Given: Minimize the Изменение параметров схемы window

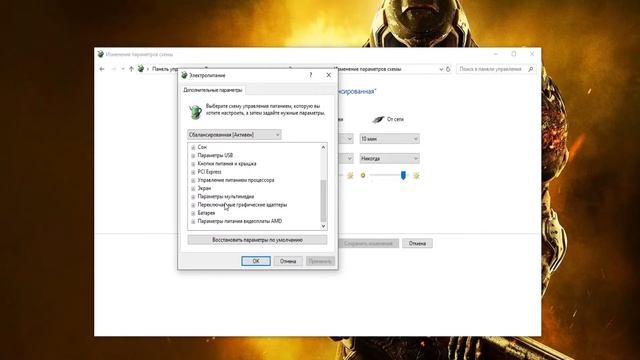Looking at the screenshot, I should pos(496,54).
